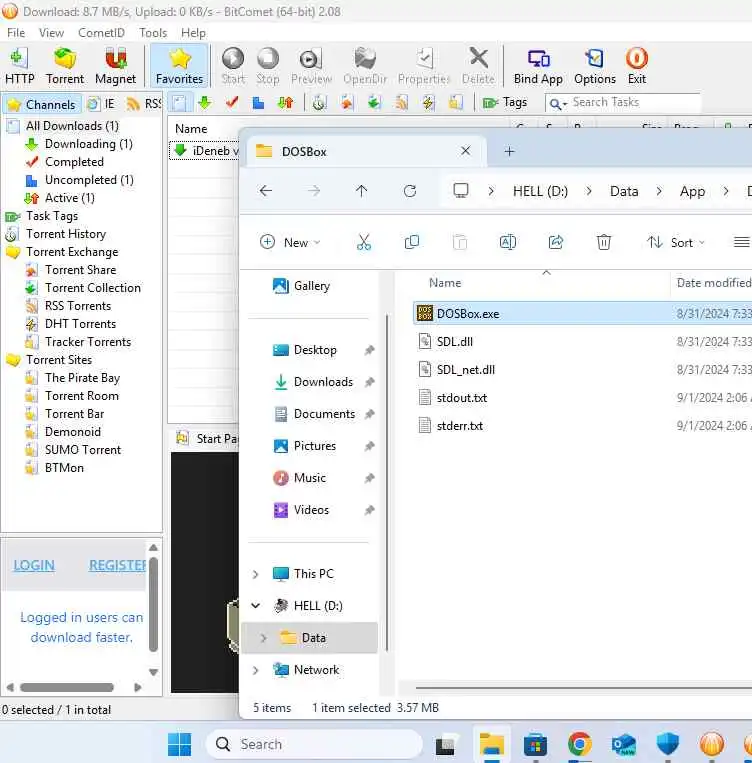This screenshot has height=763, width=752.
Task: Click the Delete trash icon
Action: point(604,242)
